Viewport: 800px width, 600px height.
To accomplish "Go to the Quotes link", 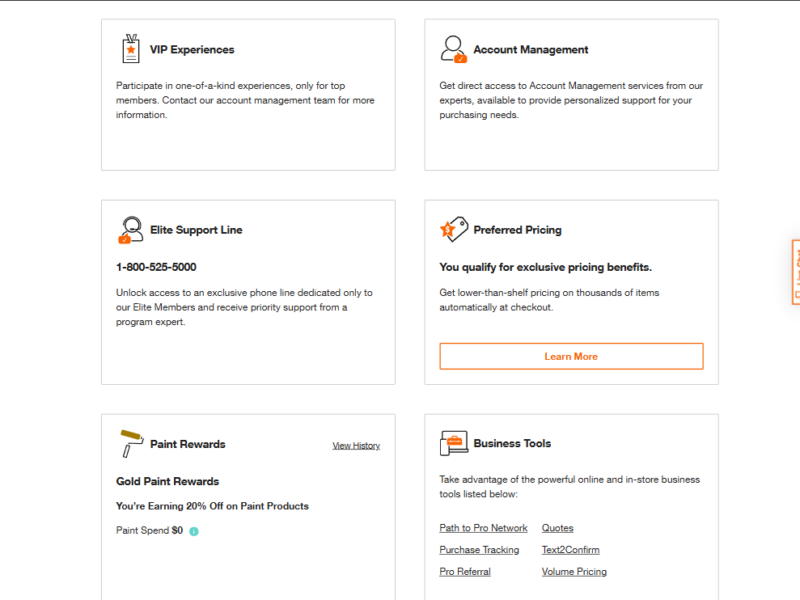I will 557,528.
